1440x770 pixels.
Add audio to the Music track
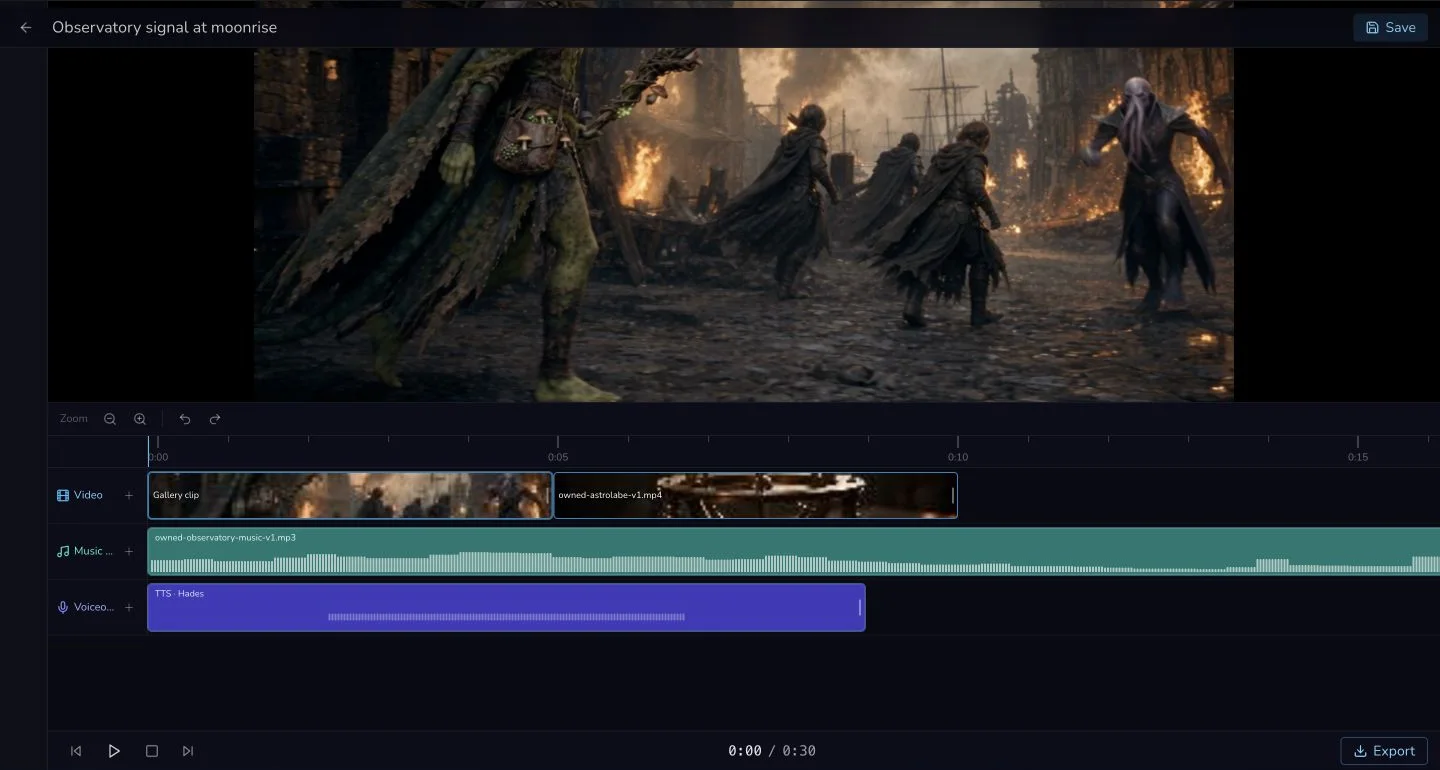pos(129,551)
